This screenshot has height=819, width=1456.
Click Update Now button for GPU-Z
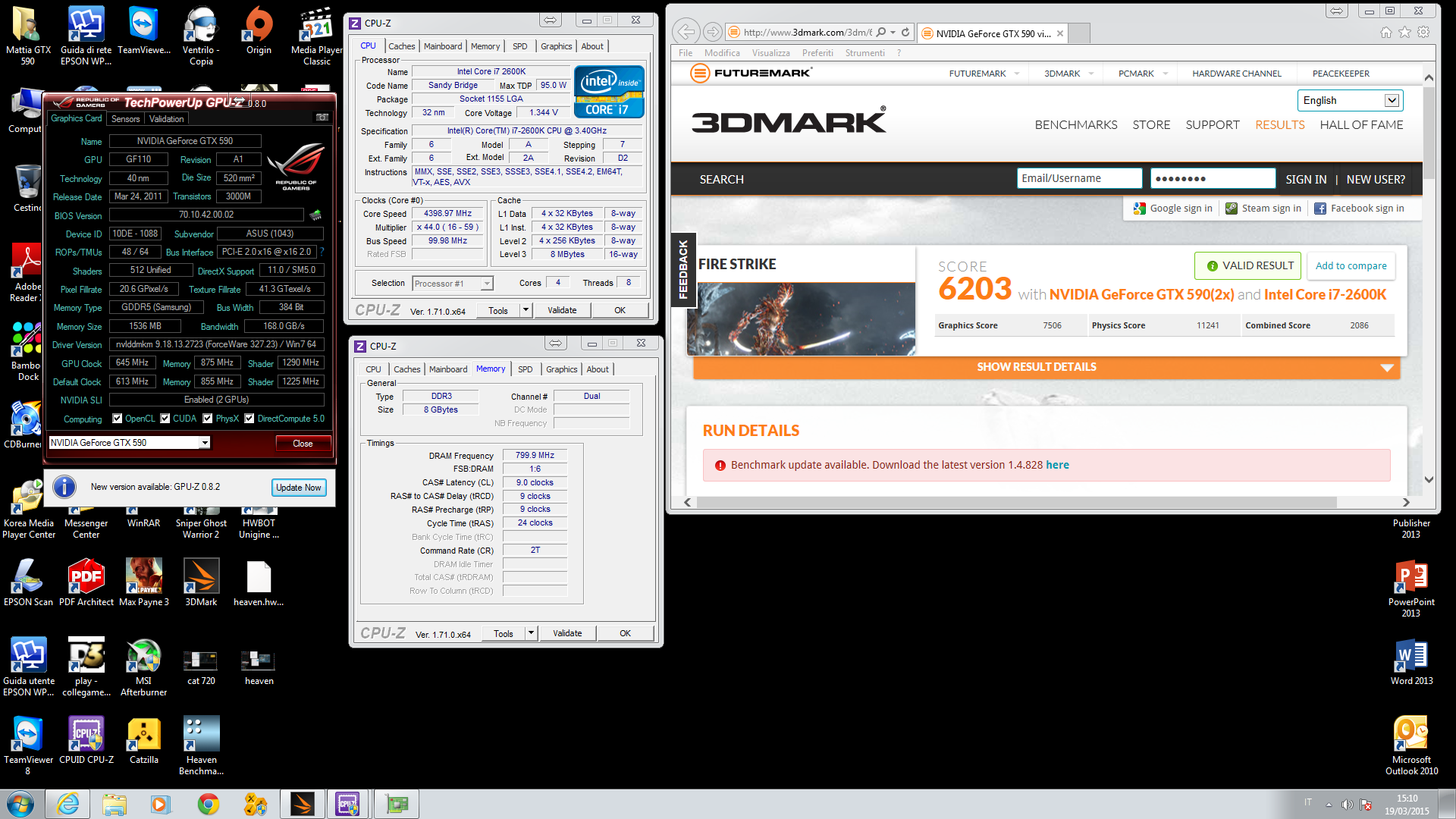(x=299, y=488)
